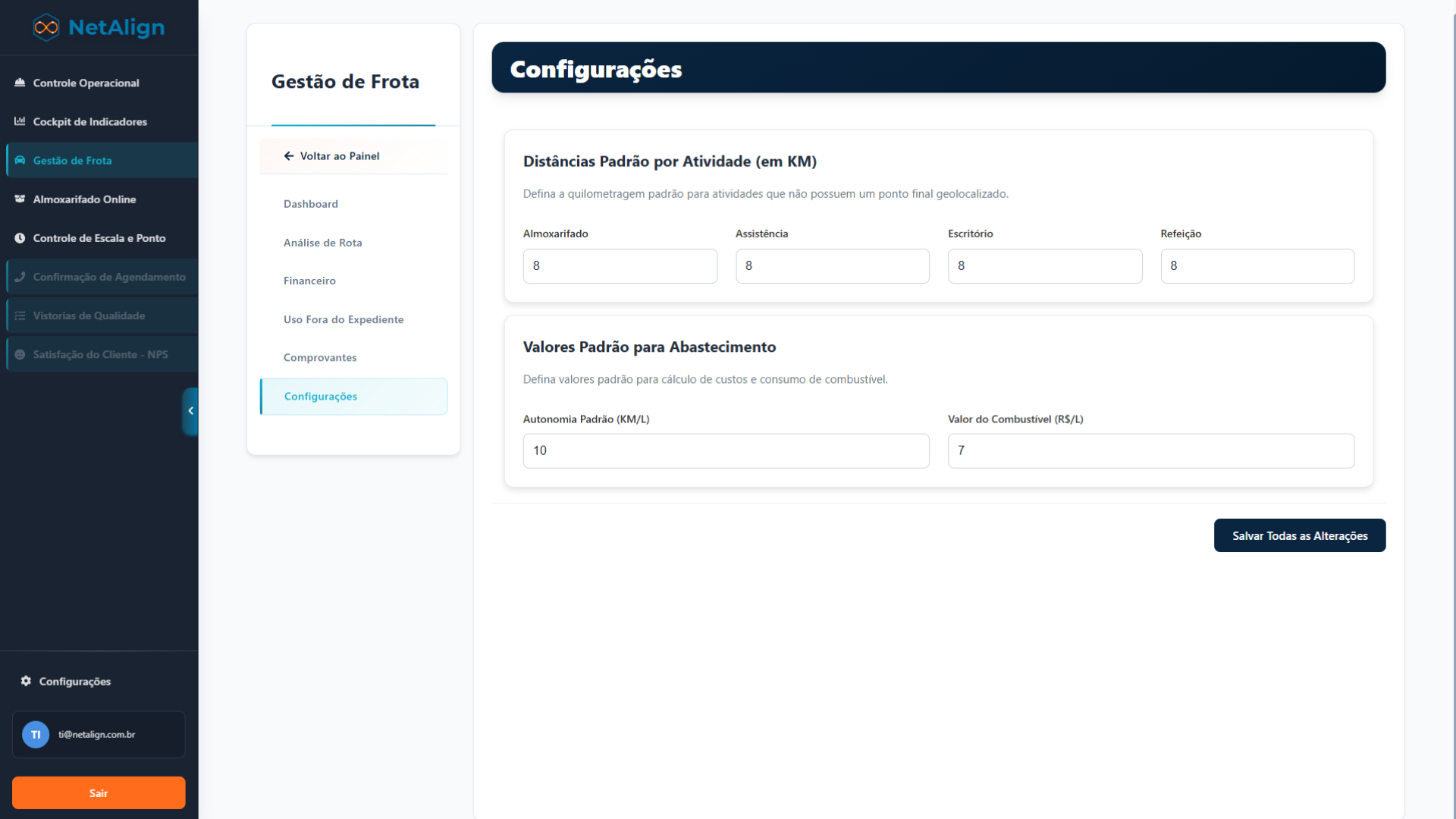1456x819 pixels.
Task: Click Salvar Todas as Alterações
Action: [x=1299, y=535]
